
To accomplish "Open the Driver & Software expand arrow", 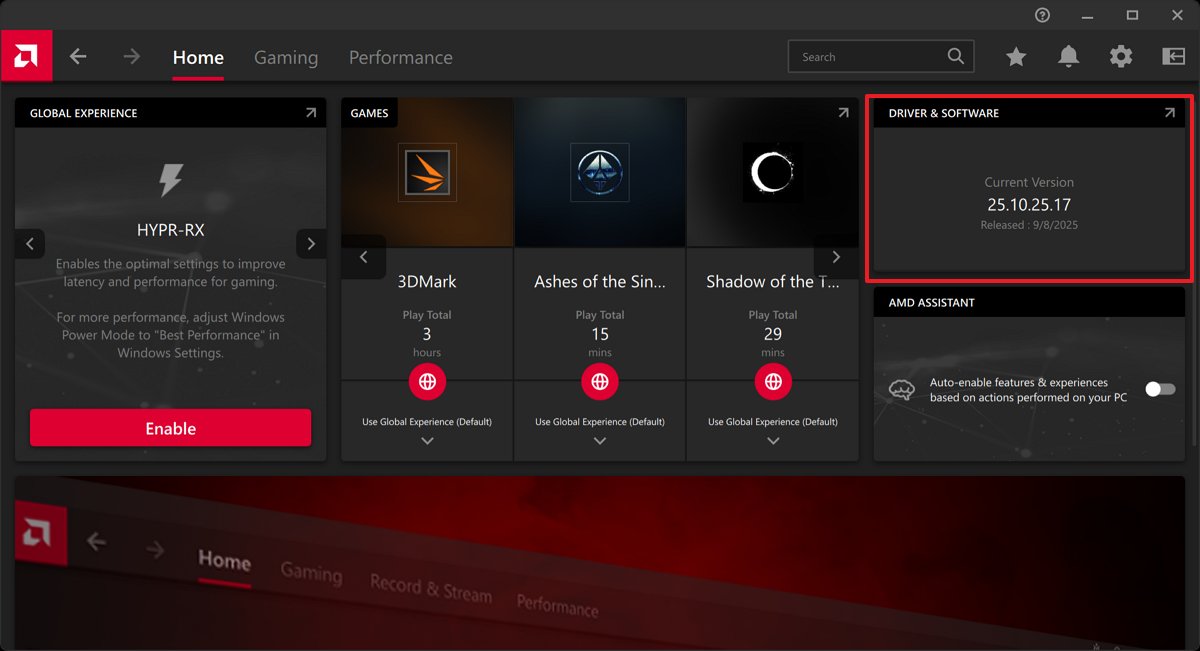I will tap(1169, 113).
